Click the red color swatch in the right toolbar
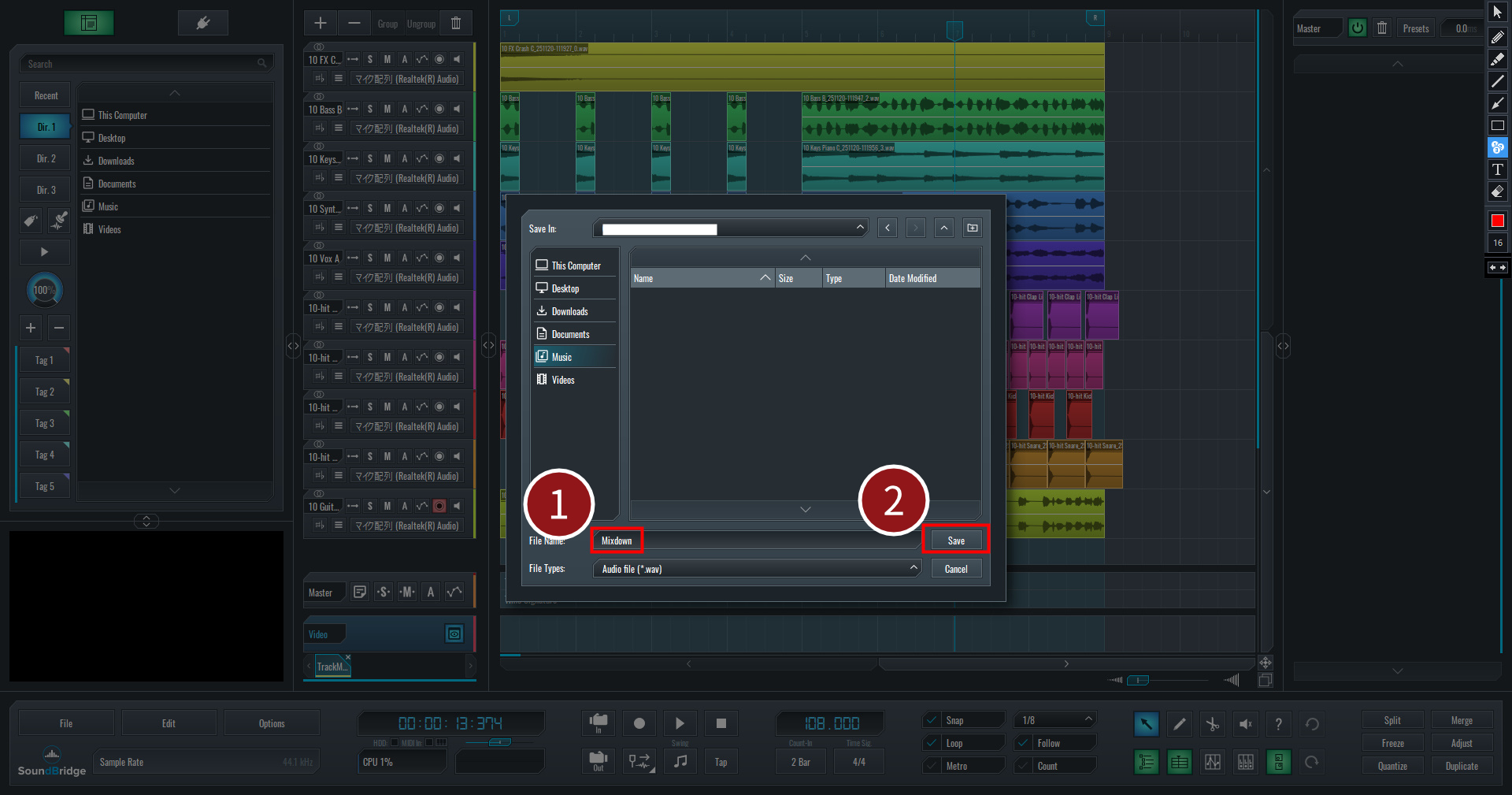 1497,221
